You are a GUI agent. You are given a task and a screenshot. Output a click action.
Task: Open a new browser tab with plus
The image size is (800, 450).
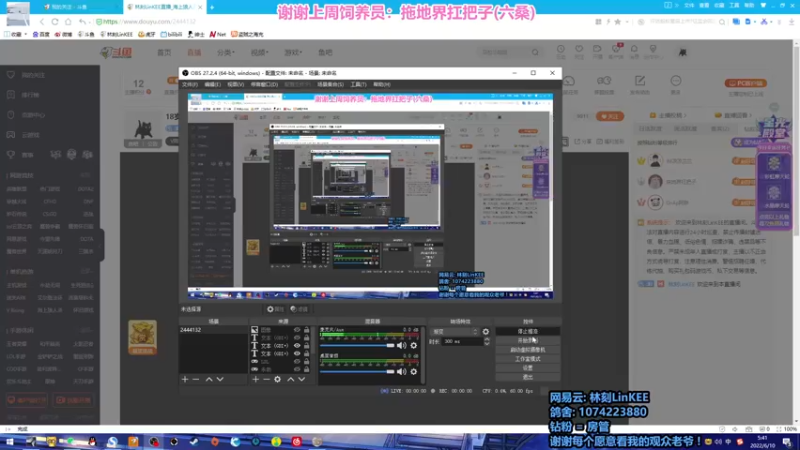[212, 7]
